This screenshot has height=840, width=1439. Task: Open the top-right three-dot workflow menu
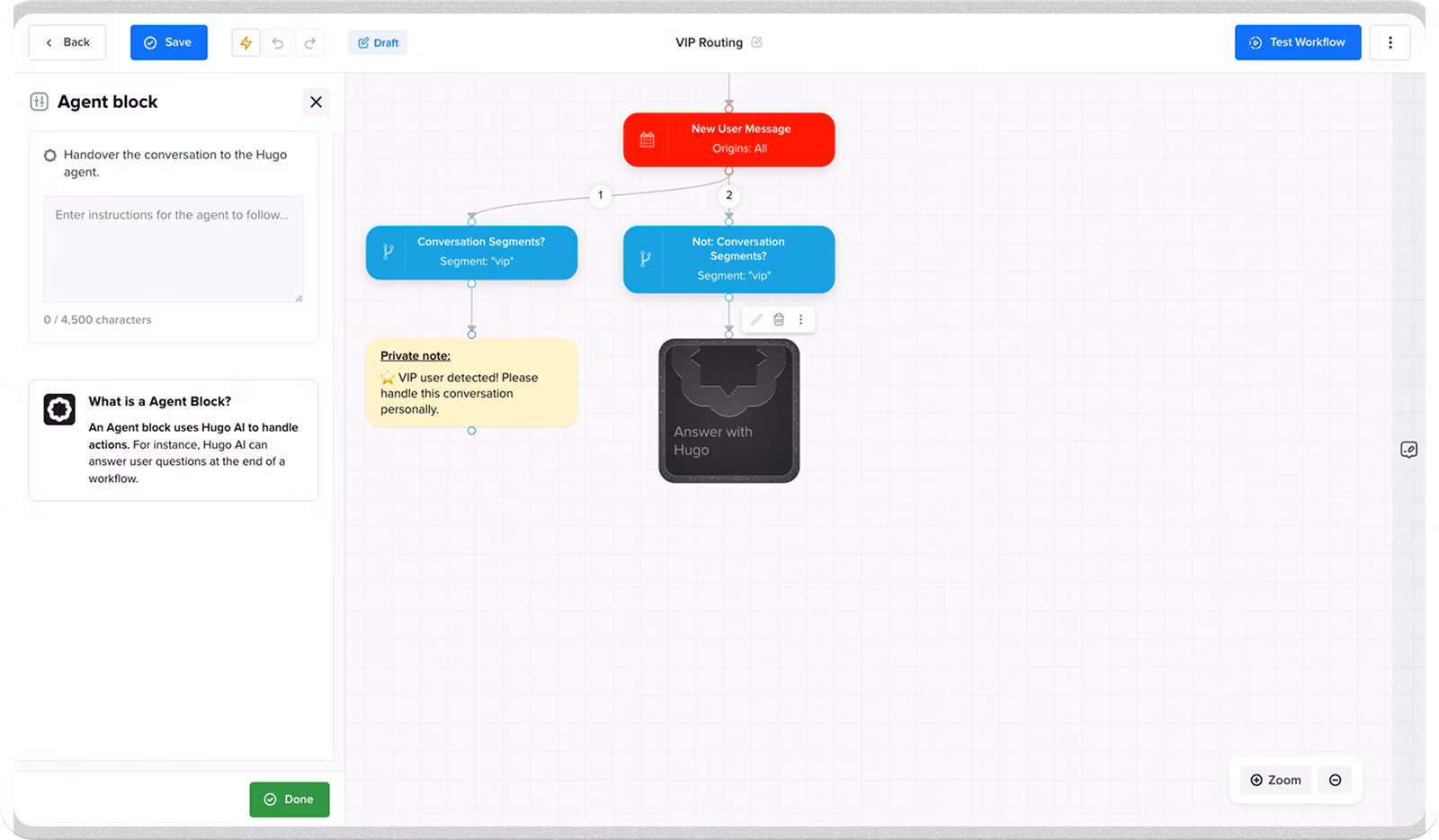(1390, 42)
